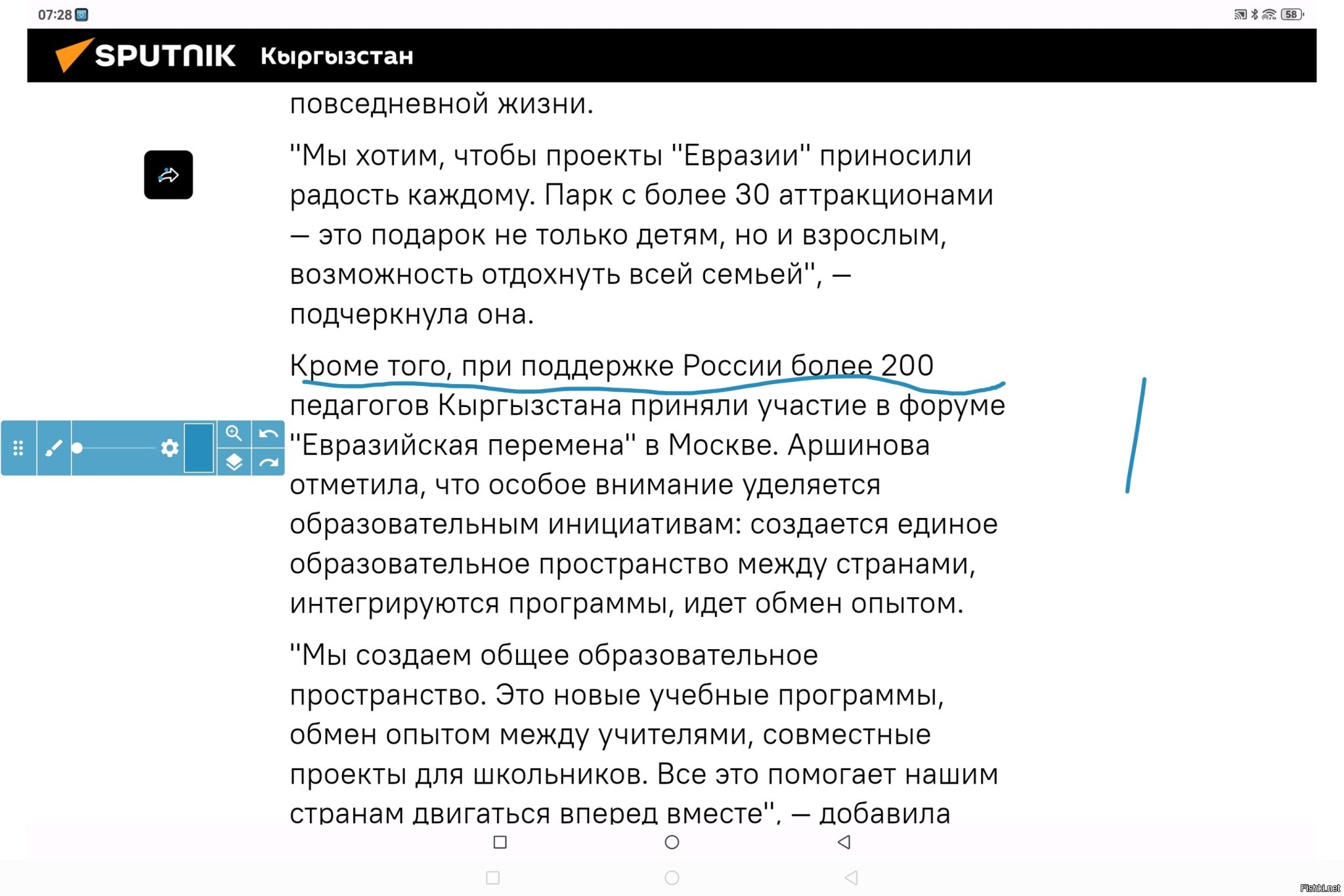The image size is (1344, 896).
Task: Tap the clock showing 07:28
Action: pyautogui.click(x=54, y=14)
